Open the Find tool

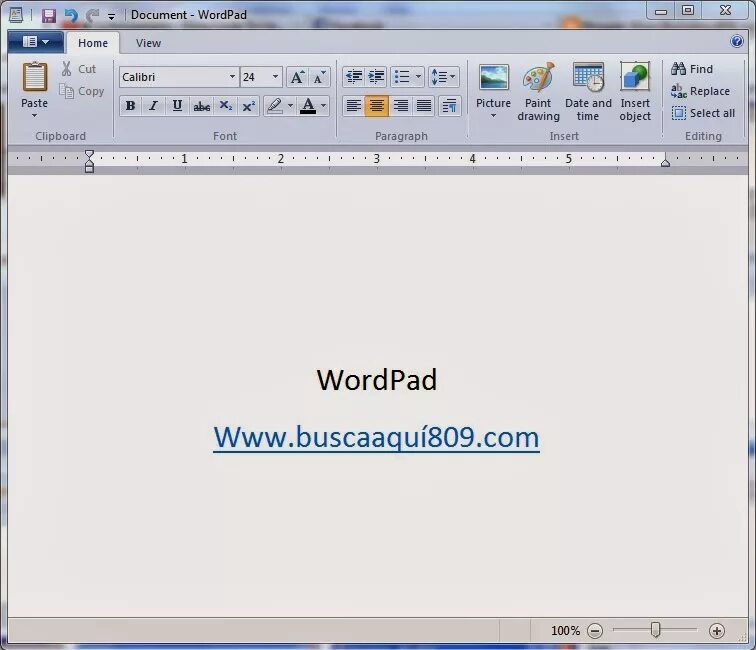coord(692,69)
